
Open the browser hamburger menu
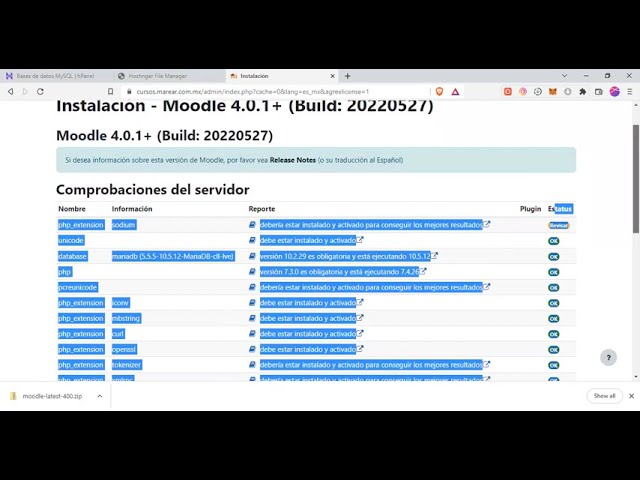pos(630,92)
